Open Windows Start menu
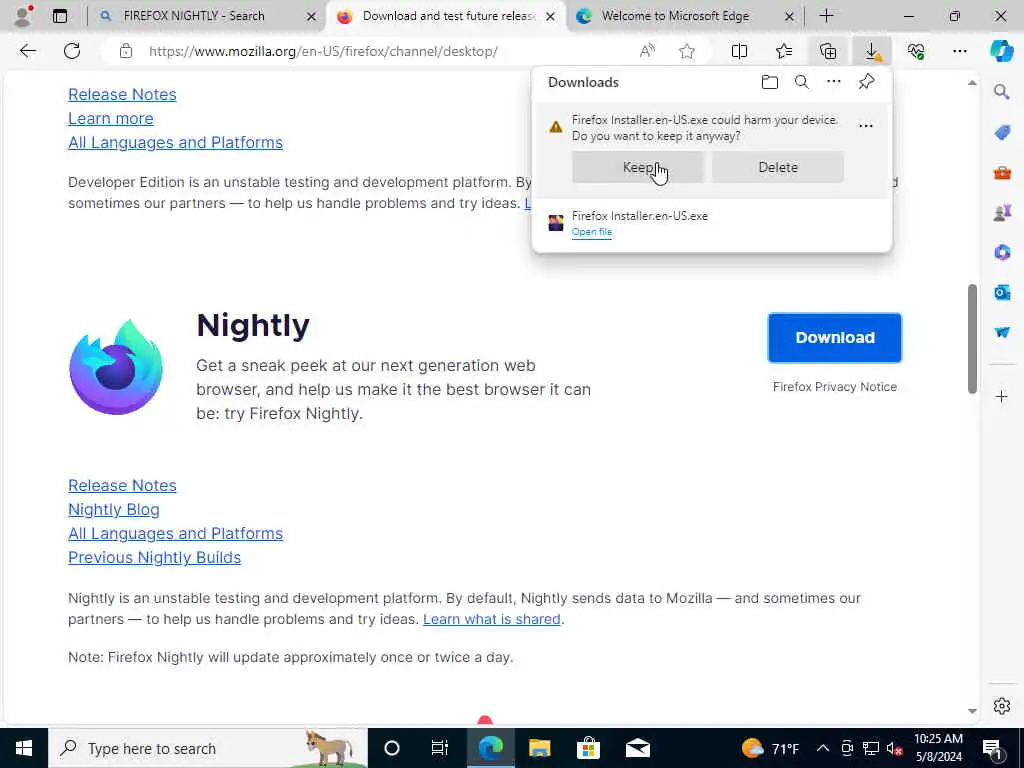The height and width of the screenshot is (768, 1024). pyautogui.click(x=24, y=748)
